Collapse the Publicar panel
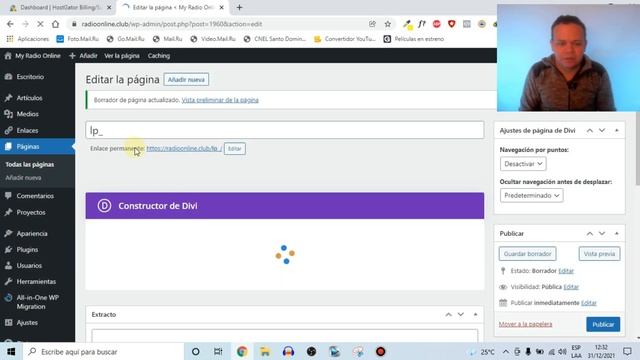 (617, 233)
